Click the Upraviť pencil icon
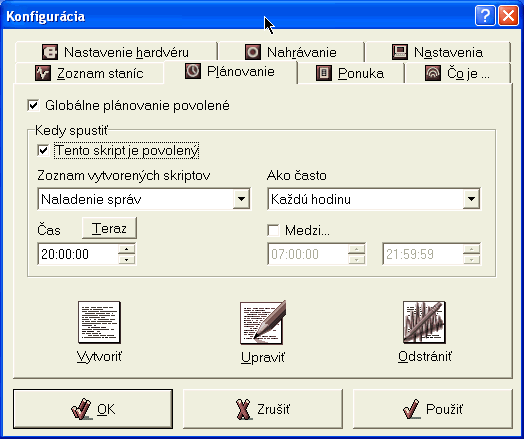Viewport: 524px width, 439px height. (263, 322)
